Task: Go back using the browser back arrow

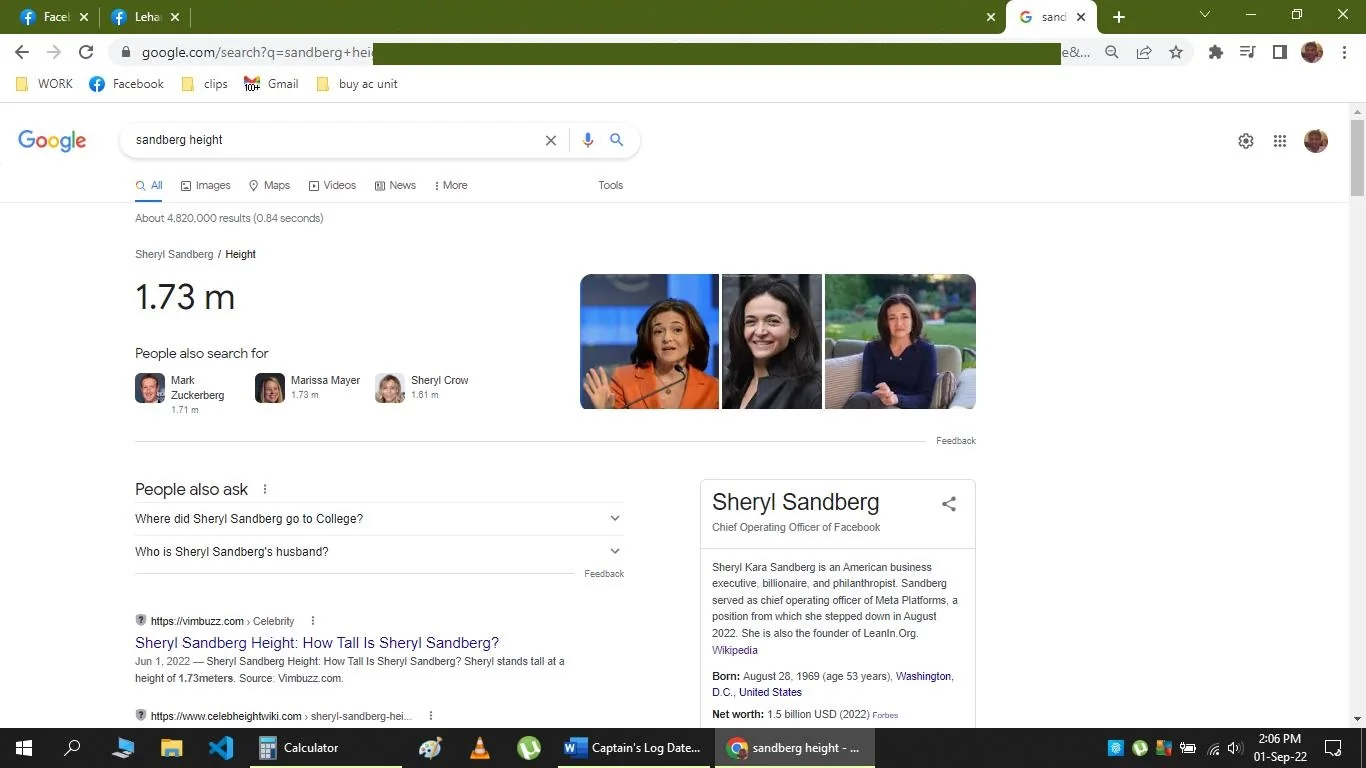Action: (x=22, y=52)
